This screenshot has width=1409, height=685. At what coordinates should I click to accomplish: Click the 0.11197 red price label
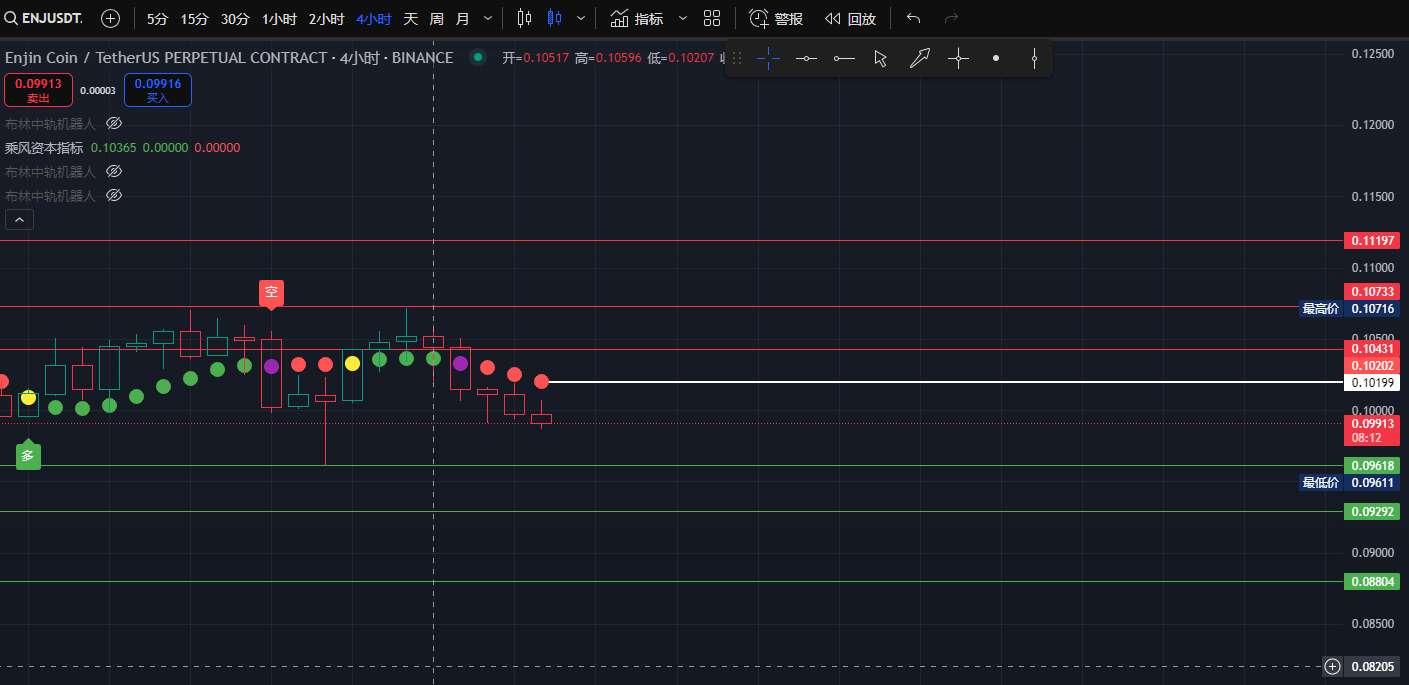tap(1372, 240)
